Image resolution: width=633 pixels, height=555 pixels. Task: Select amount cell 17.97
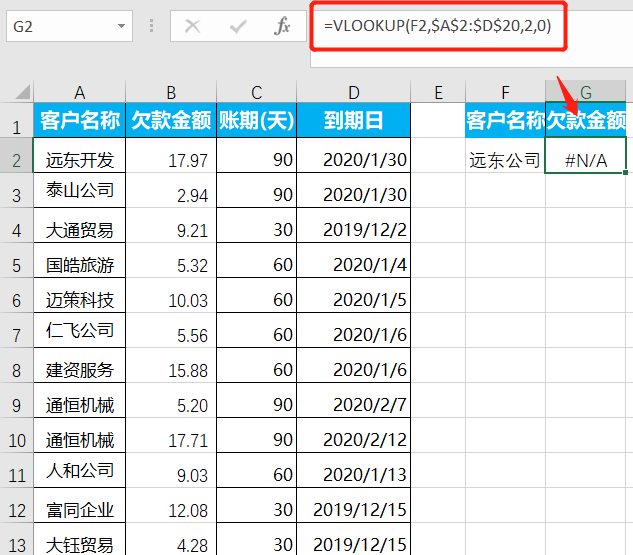[171, 155]
